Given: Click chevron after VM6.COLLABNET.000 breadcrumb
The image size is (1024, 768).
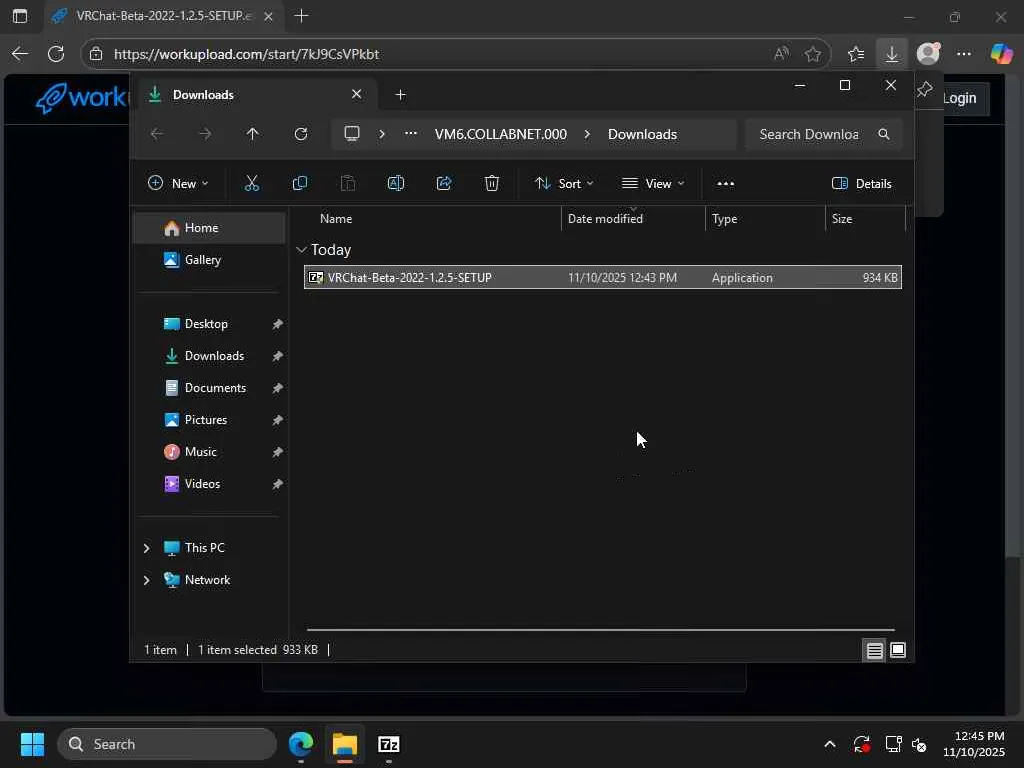Looking at the screenshot, I should 587,134.
